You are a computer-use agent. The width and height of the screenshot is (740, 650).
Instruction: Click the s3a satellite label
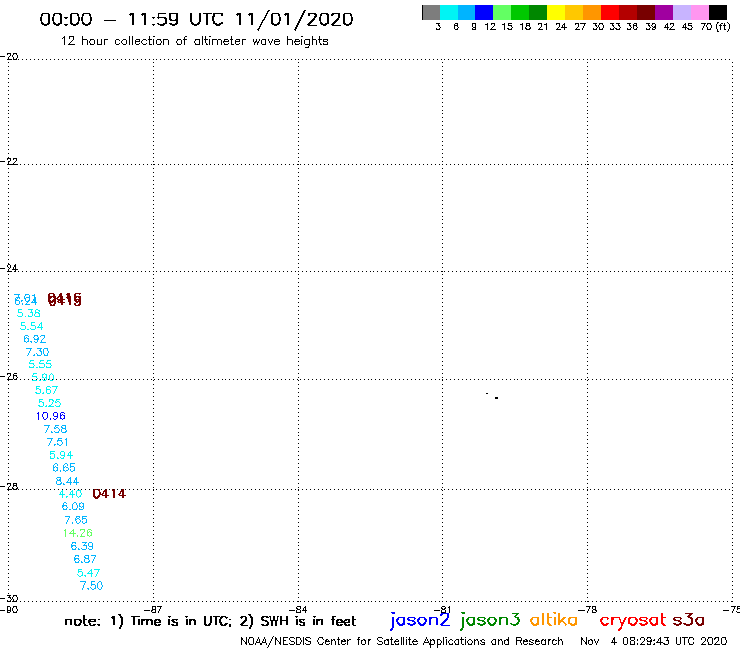(689, 620)
